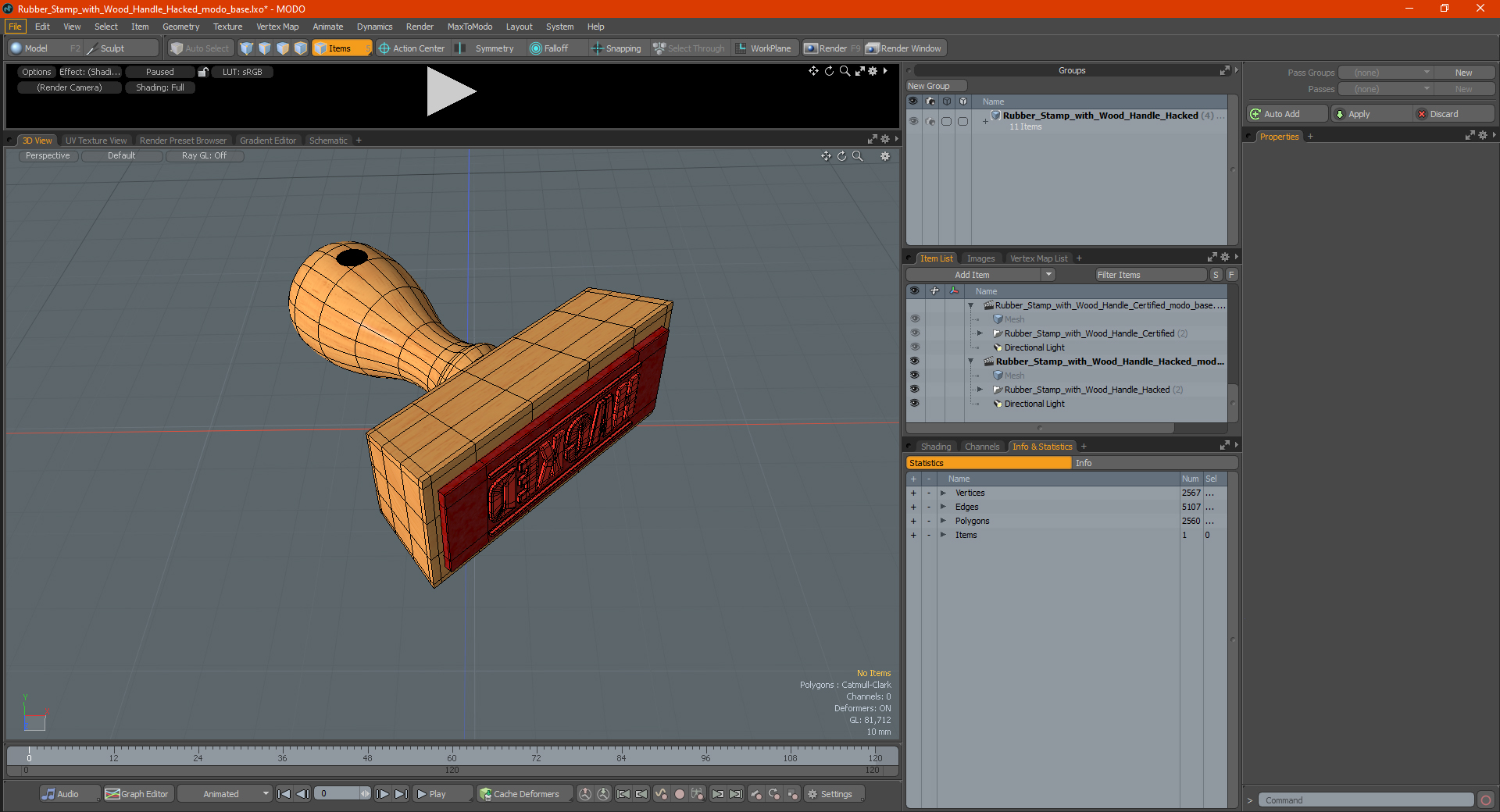Viewport: 1500px width, 812px height.
Task: Activate Items selection mode
Action: click(x=341, y=48)
